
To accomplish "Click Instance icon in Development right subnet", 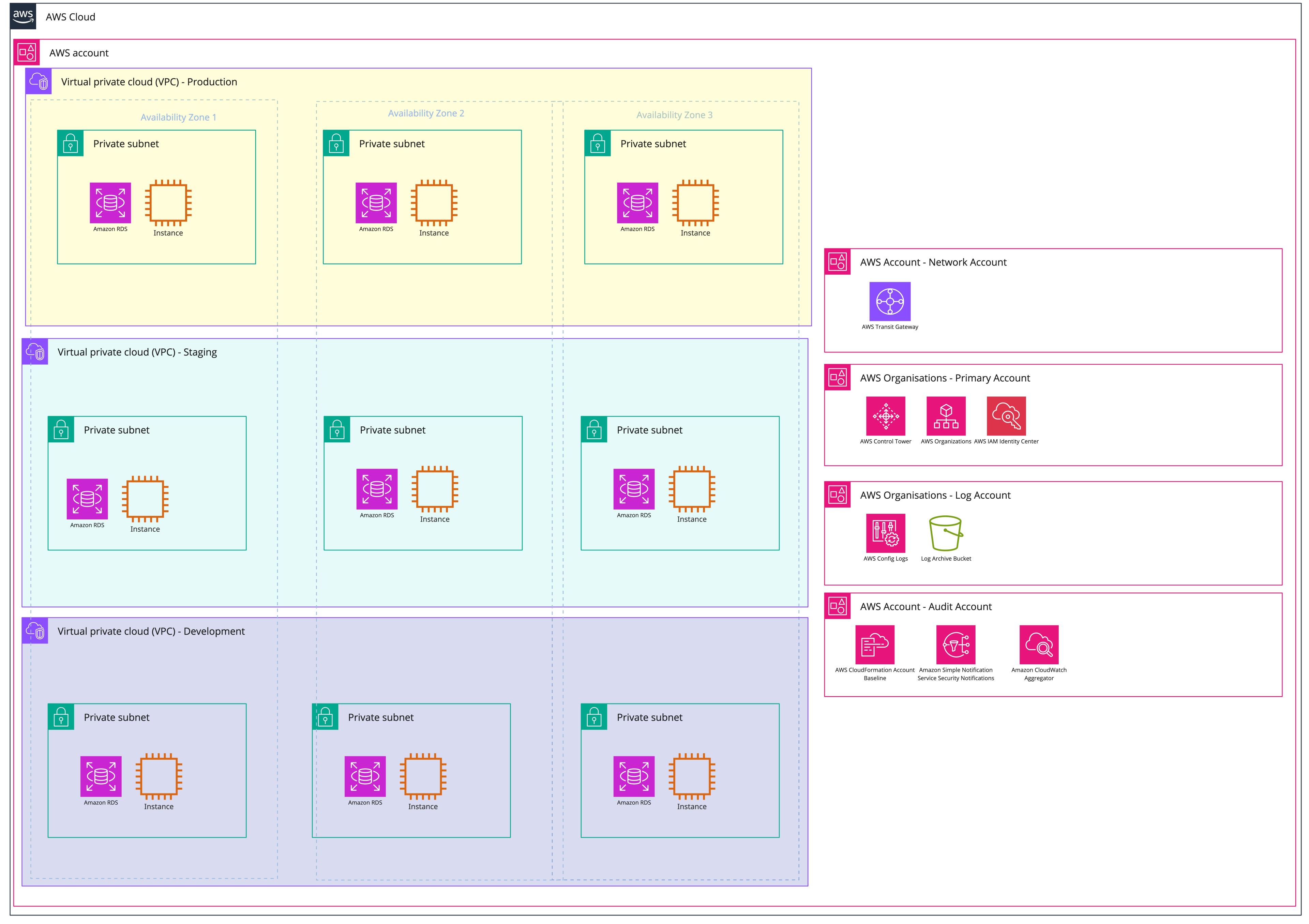I will click(x=692, y=776).
